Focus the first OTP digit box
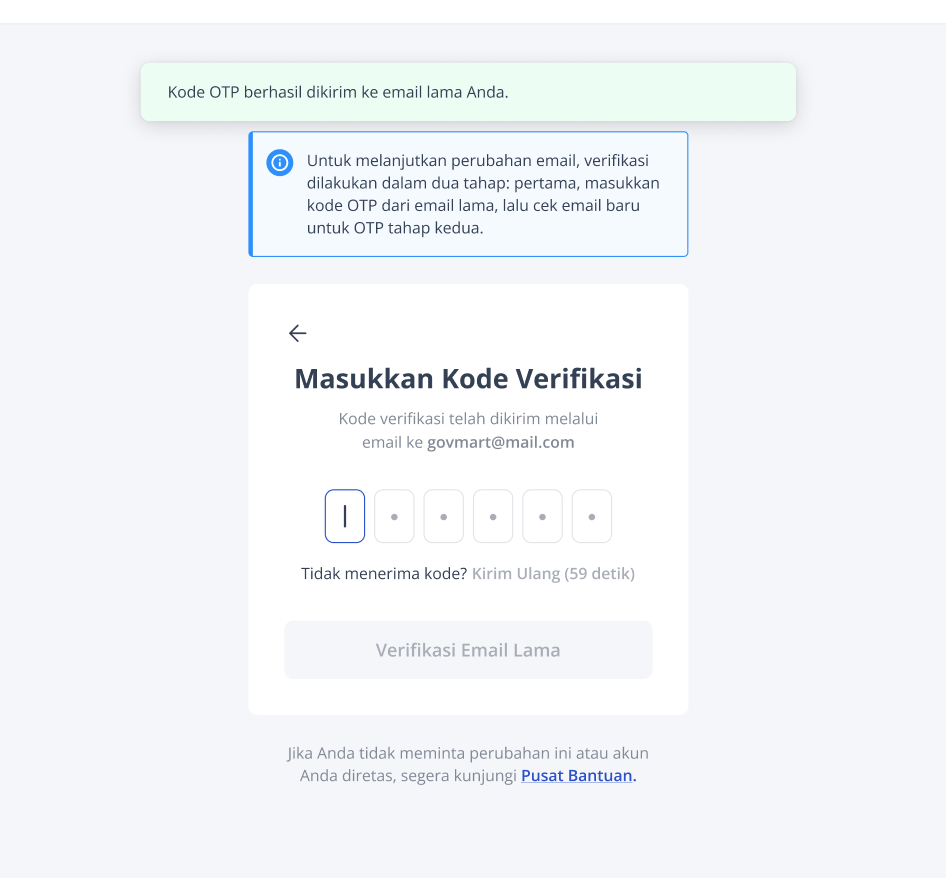946x878 pixels. click(x=345, y=516)
